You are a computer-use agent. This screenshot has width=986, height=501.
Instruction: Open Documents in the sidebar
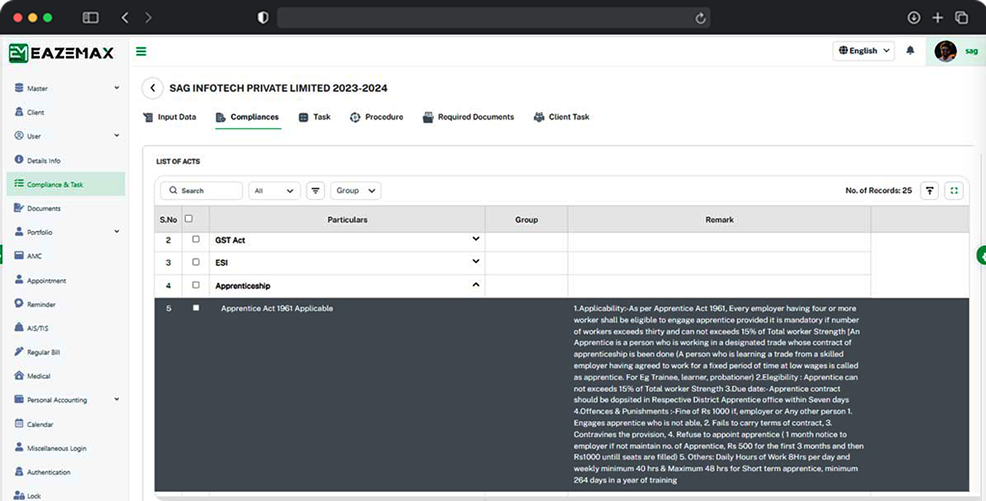(38, 208)
